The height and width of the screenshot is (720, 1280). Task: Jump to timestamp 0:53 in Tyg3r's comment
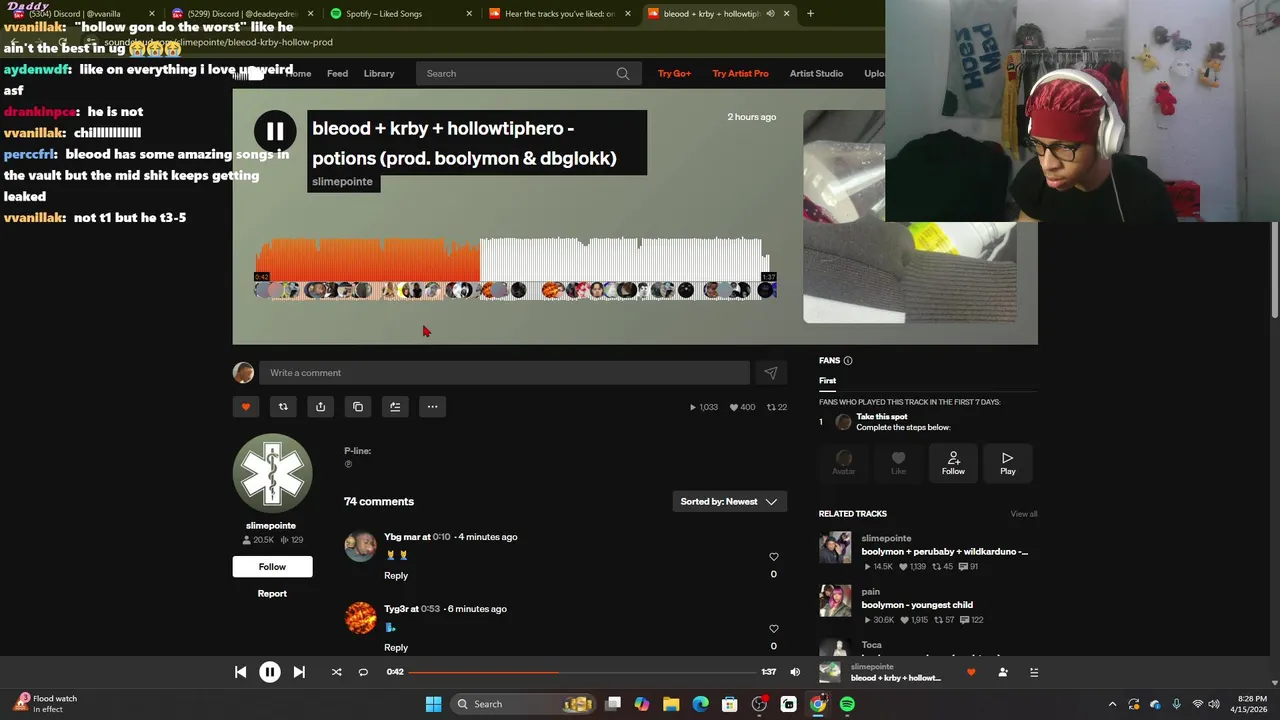pos(431,609)
